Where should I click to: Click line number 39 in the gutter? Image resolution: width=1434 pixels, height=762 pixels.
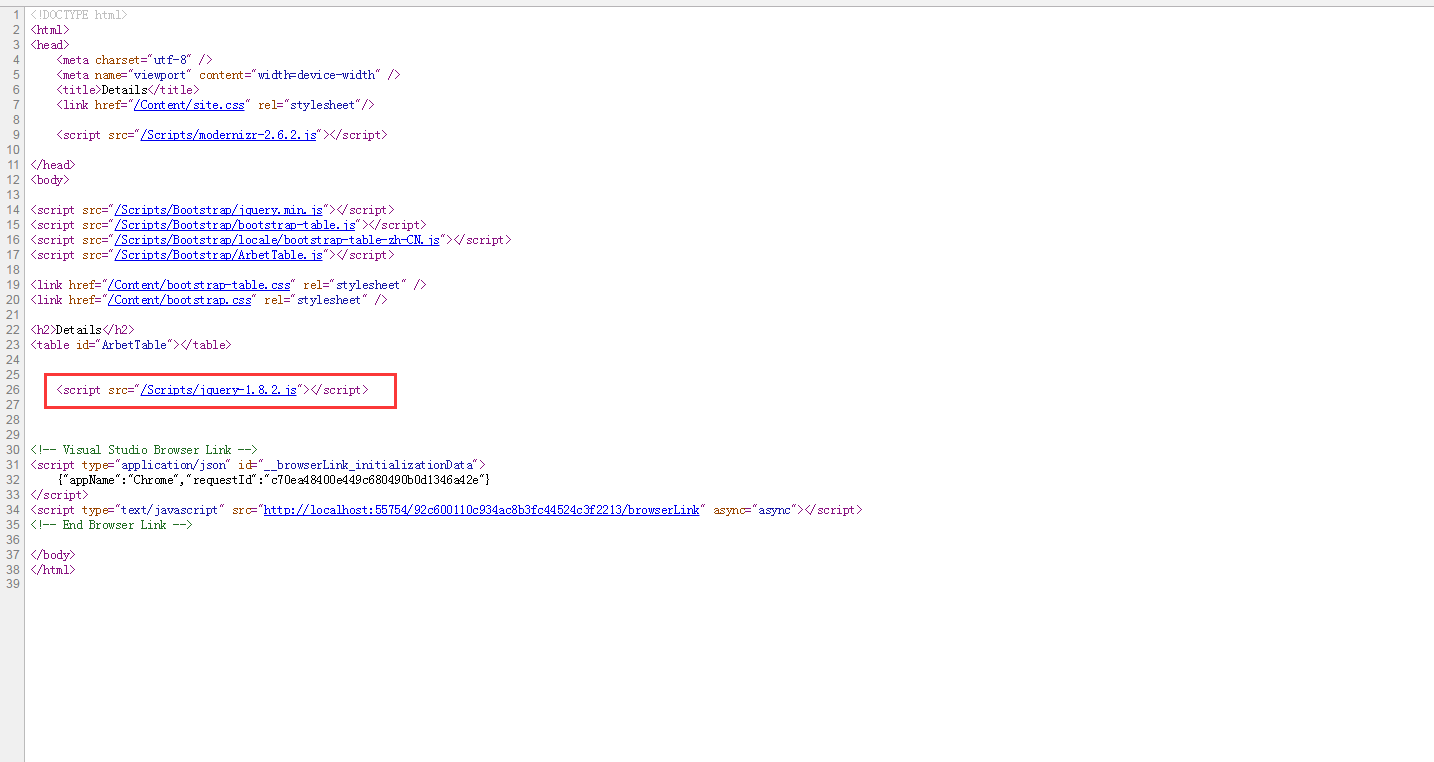(x=13, y=585)
